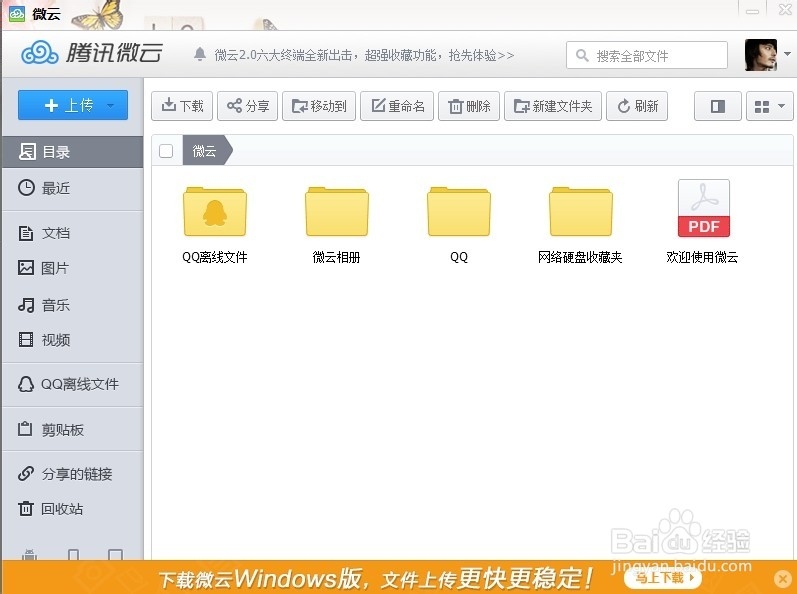Image resolution: width=797 pixels, height=594 pixels.
Task: Click the 刷新 refresh toolbar button
Action: [637, 106]
